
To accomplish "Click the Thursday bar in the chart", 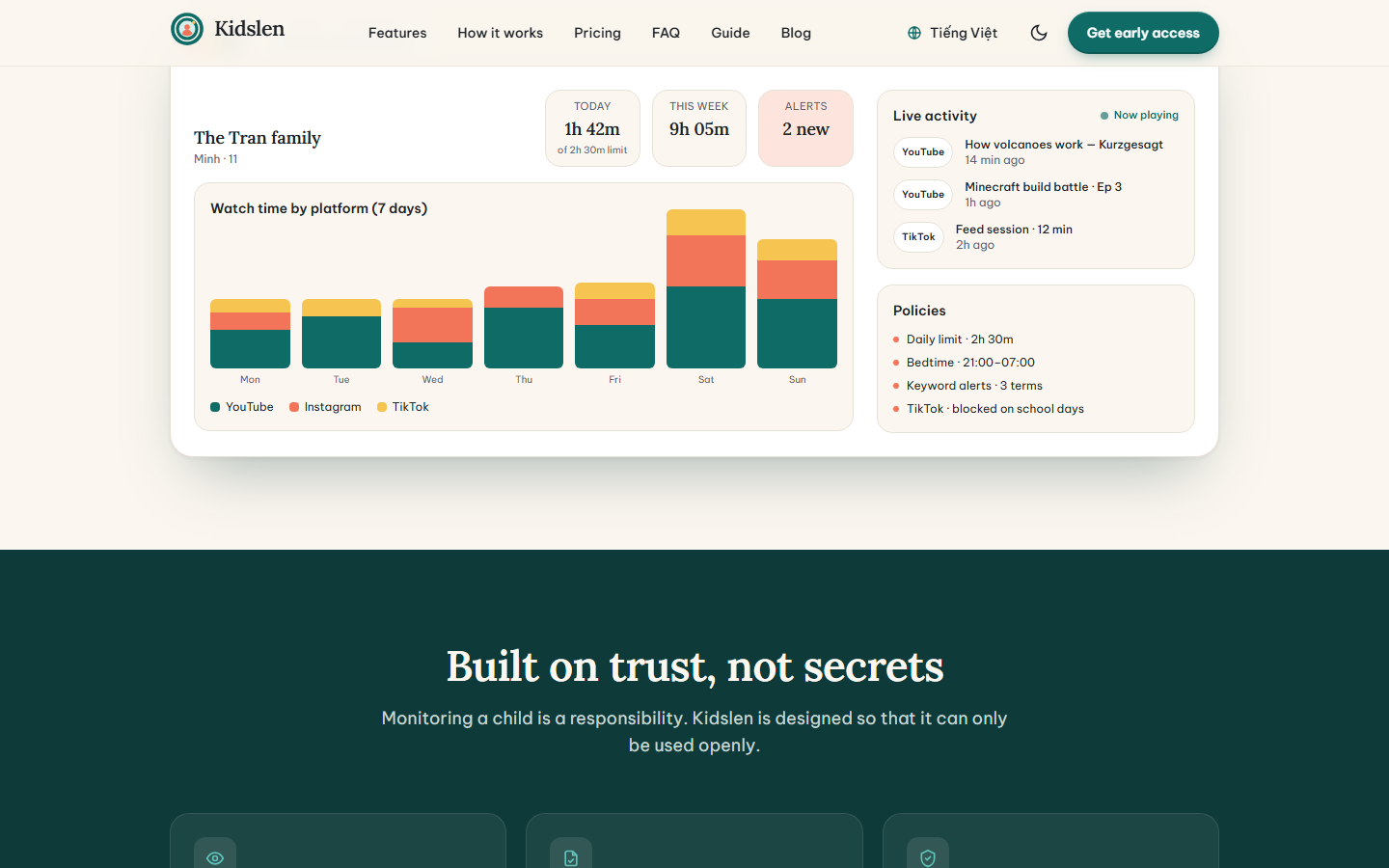I will coord(524,327).
